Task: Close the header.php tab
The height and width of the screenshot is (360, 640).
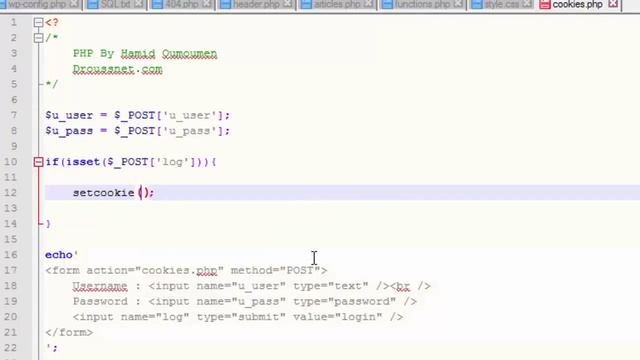Action: click(x=287, y=4)
